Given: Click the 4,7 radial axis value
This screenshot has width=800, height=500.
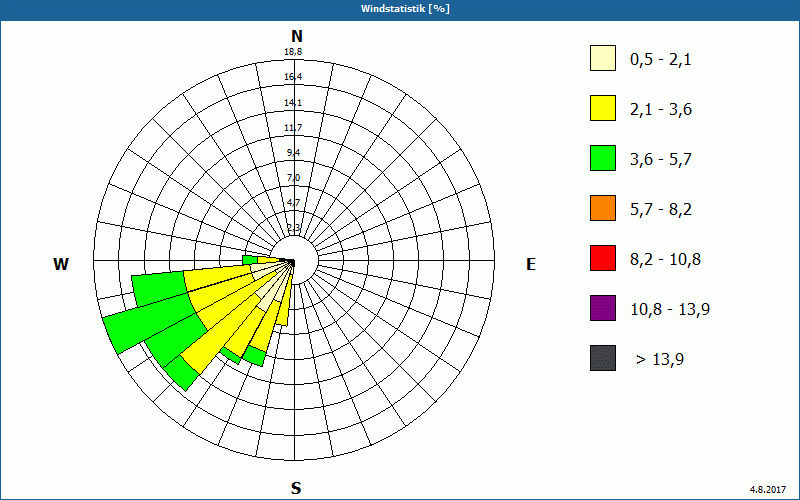Looking at the screenshot, I should point(293,203).
